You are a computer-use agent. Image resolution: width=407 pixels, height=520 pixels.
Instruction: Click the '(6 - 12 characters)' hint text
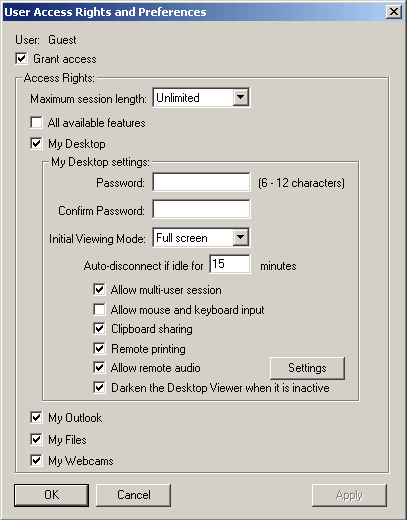click(301, 183)
